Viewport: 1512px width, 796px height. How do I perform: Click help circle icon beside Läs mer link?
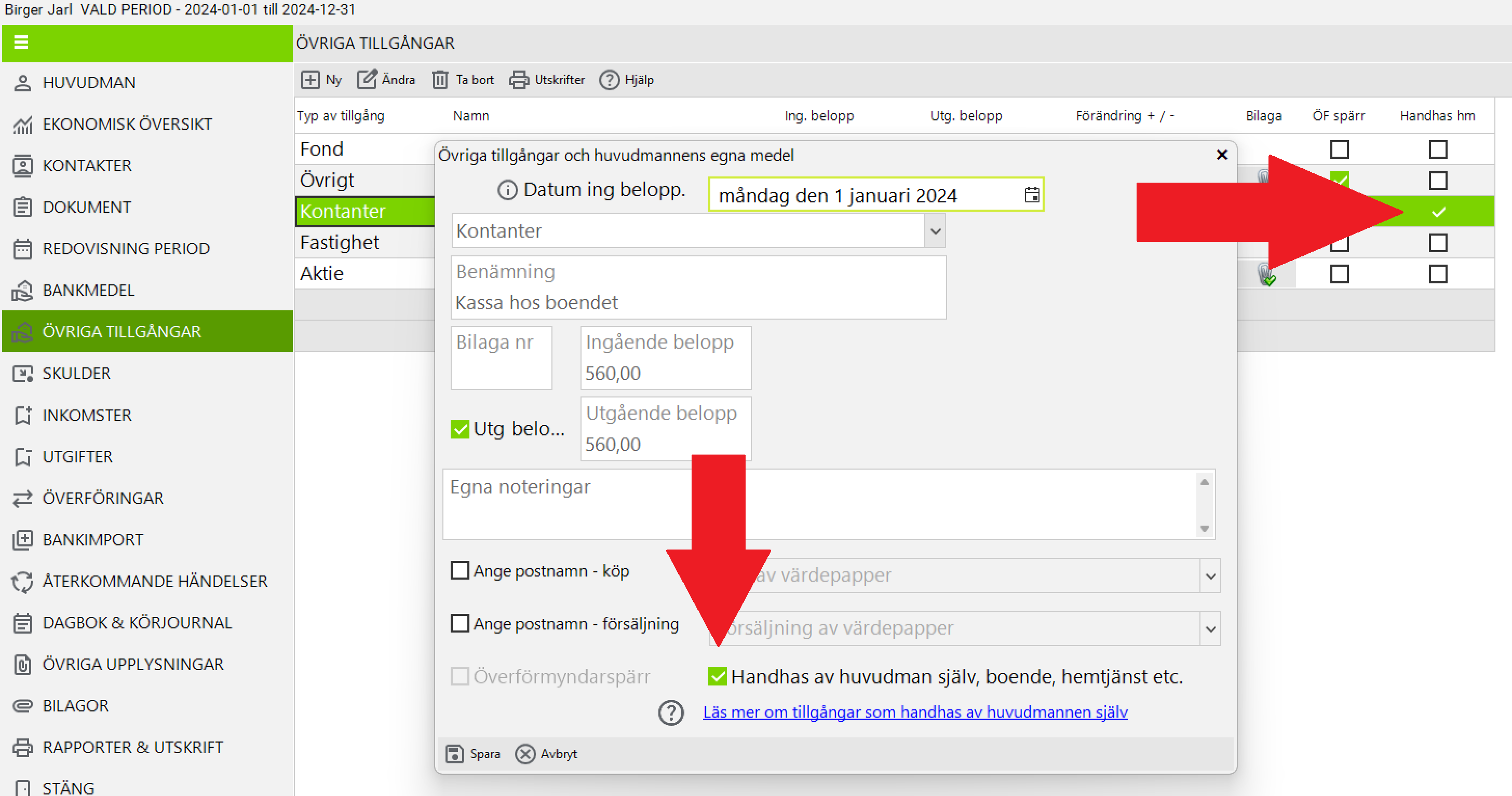[670, 712]
